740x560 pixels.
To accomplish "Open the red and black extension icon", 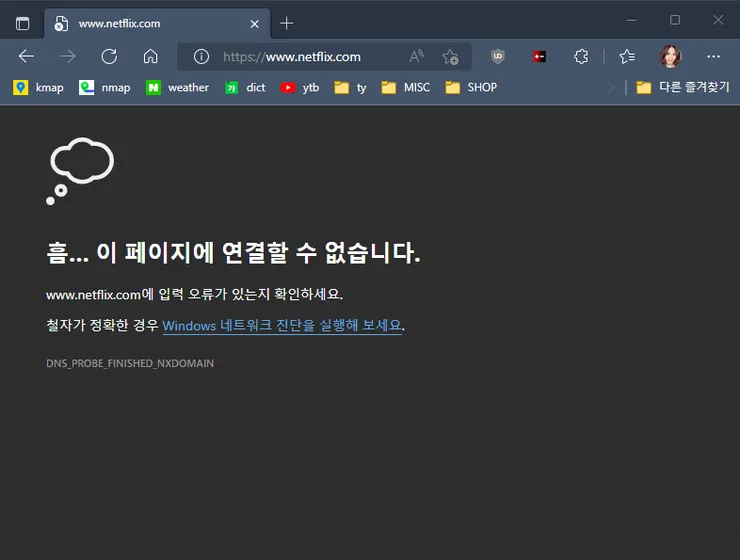I will pos(539,57).
